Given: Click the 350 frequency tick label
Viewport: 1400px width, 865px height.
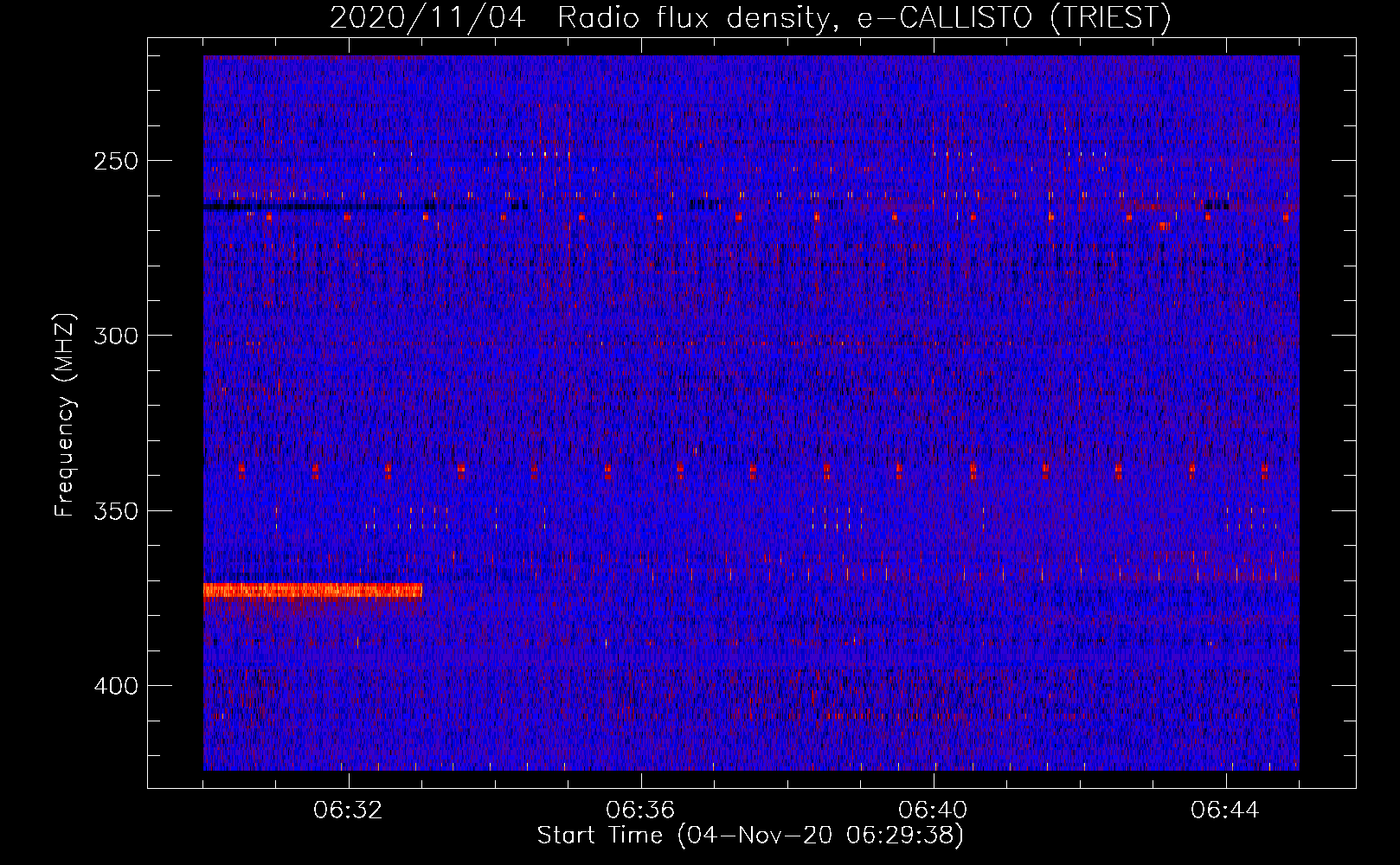Looking at the screenshot, I should click(116, 511).
